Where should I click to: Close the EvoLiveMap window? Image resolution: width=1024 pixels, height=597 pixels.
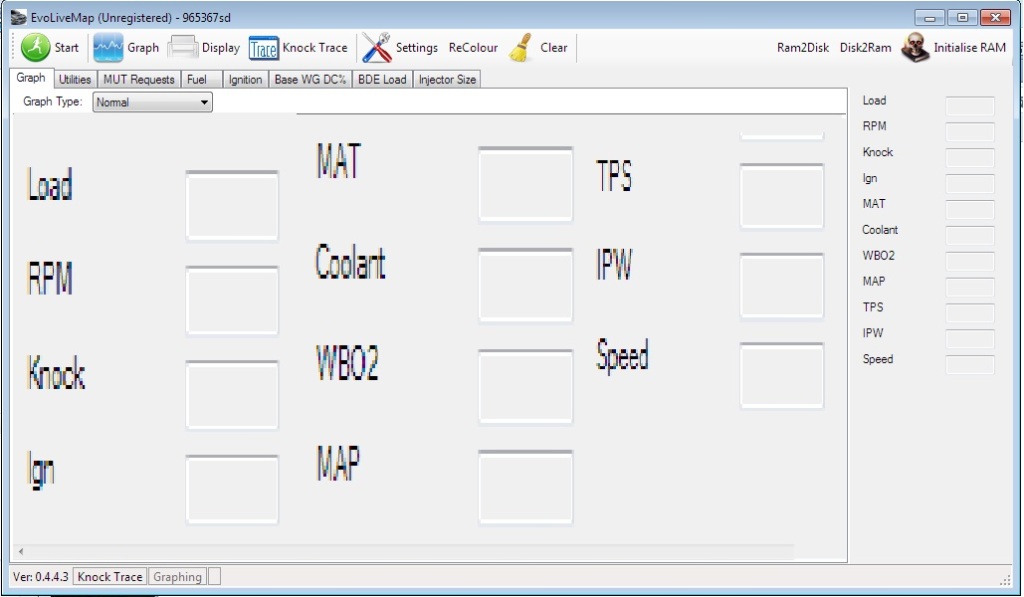coord(996,18)
